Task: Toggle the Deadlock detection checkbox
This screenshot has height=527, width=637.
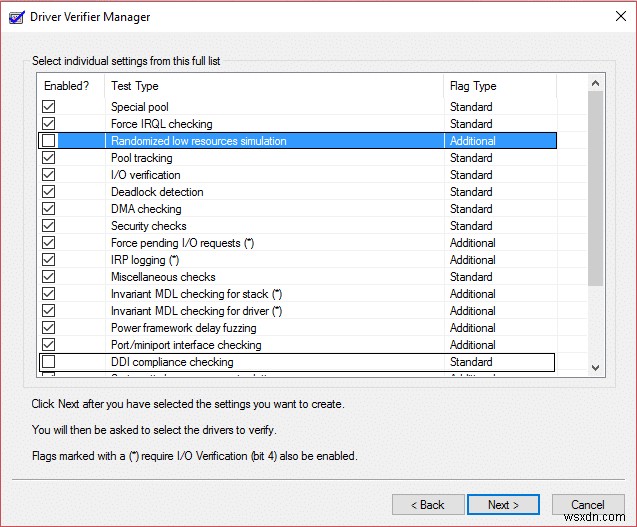Action: pyautogui.click(x=49, y=192)
